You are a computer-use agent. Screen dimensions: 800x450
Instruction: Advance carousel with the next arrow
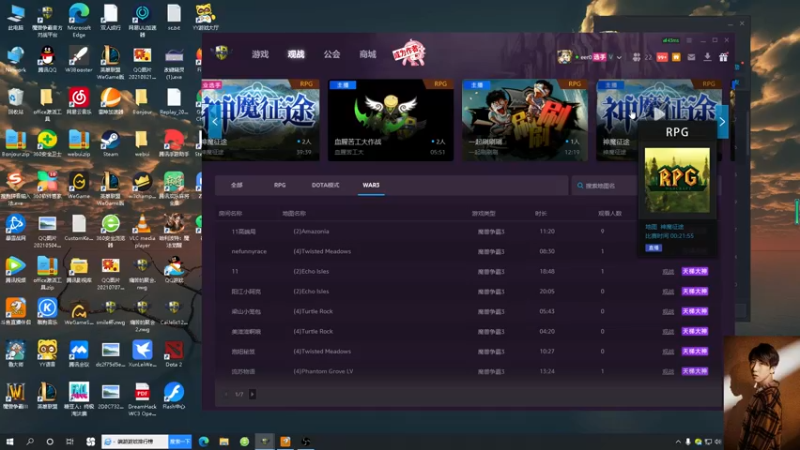[x=722, y=121]
